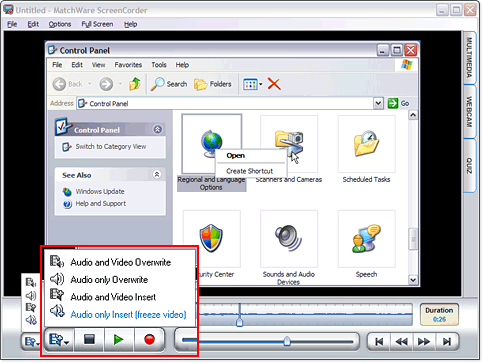Open the ScreenCorder Options menu
The height and width of the screenshot is (364, 483).
[60, 24]
